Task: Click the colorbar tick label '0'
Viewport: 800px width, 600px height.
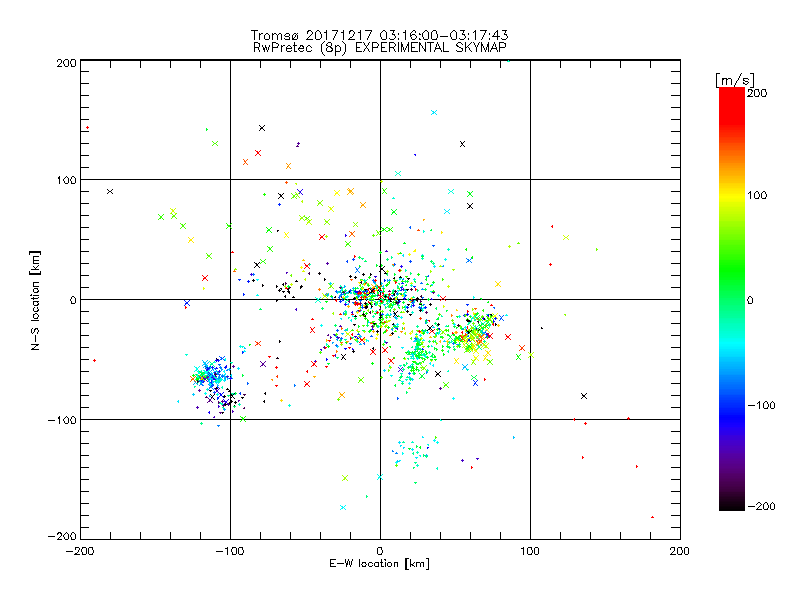Action: click(x=750, y=301)
